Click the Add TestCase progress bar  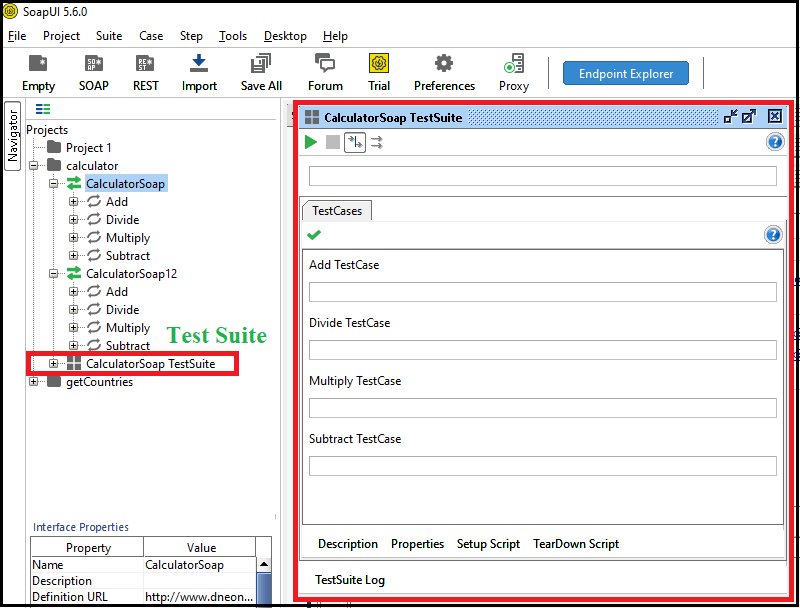point(542,292)
